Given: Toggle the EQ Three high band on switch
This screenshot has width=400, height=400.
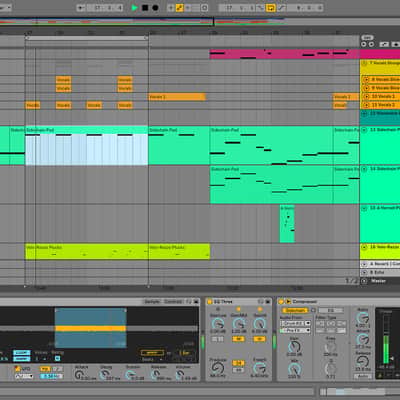Looking at the screenshot, I should tap(259, 339).
